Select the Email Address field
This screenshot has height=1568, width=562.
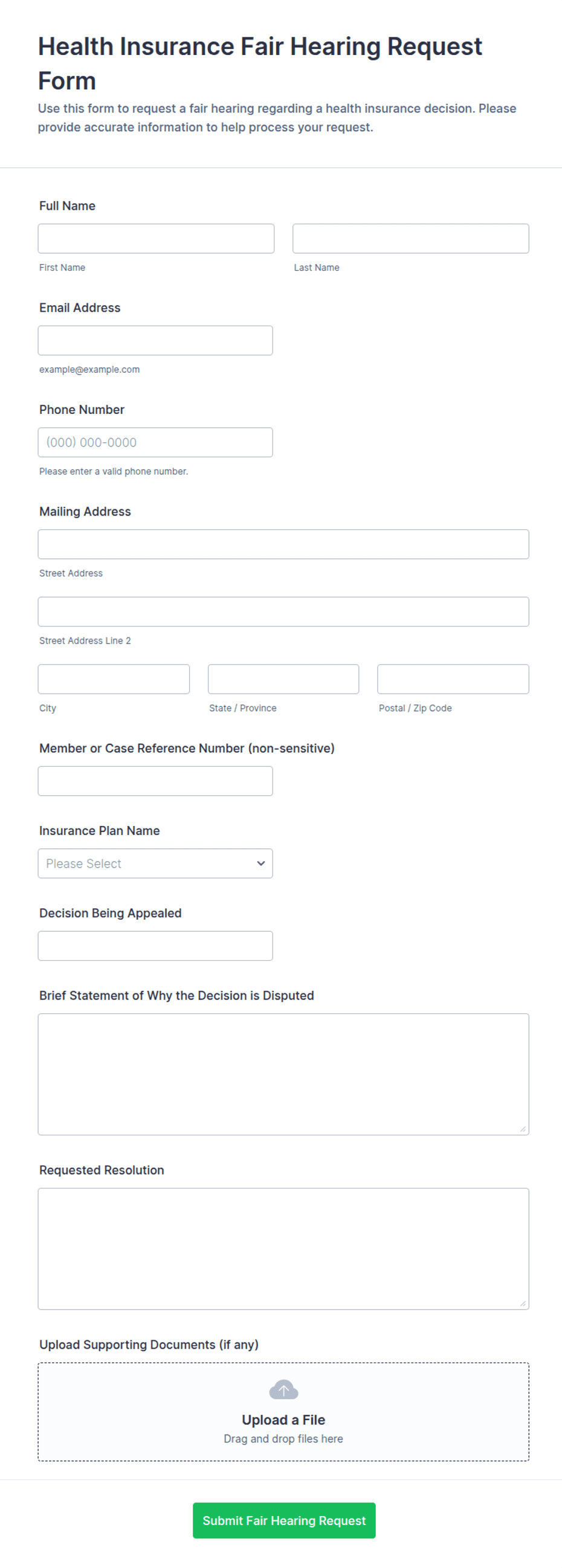coord(155,340)
